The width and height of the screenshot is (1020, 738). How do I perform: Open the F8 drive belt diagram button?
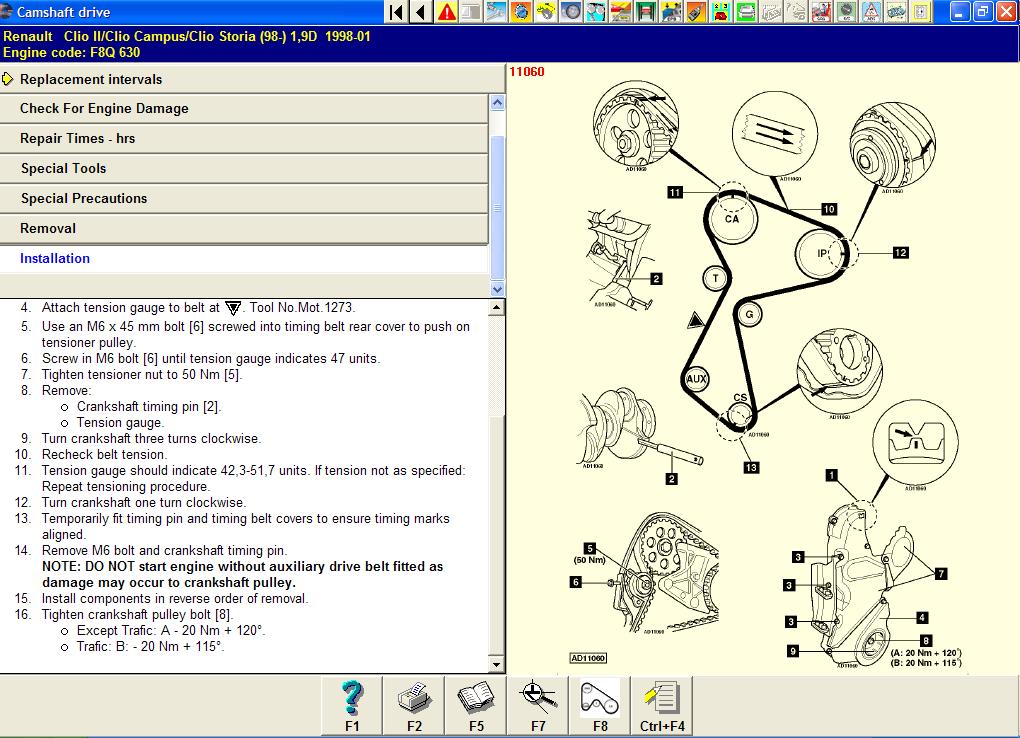(x=600, y=705)
